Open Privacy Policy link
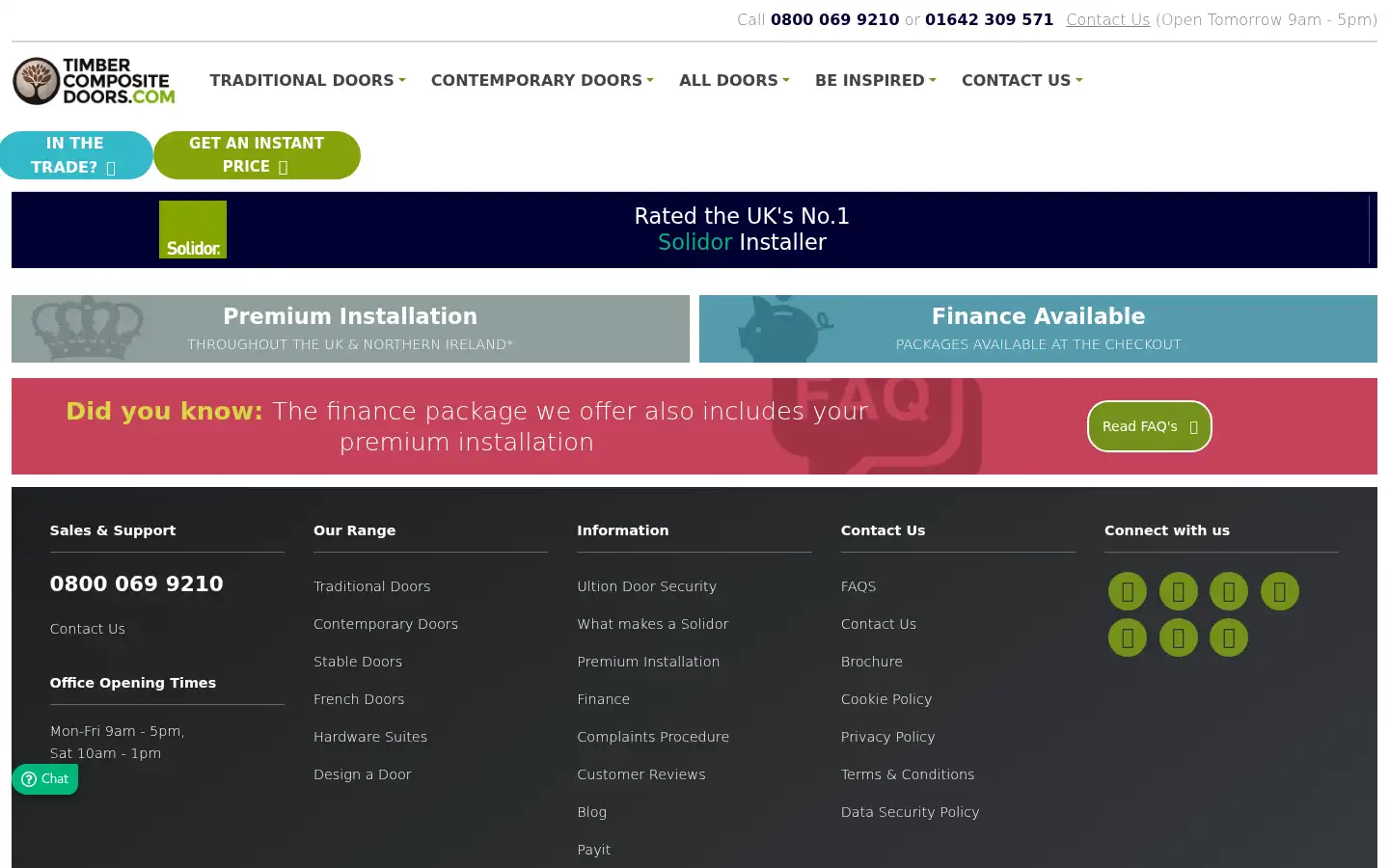The image size is (1389, 868). pyautogui.click(x=888, y=737)
